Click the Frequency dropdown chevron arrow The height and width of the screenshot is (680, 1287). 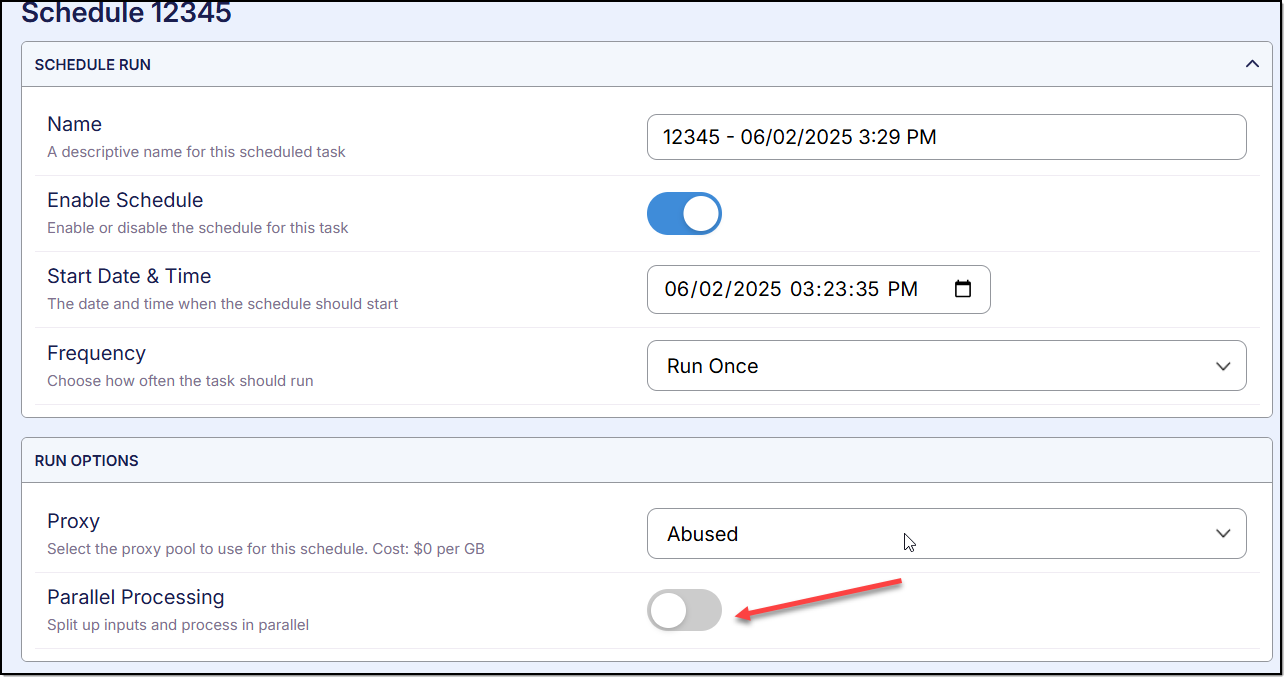(x=1223, y=366)
